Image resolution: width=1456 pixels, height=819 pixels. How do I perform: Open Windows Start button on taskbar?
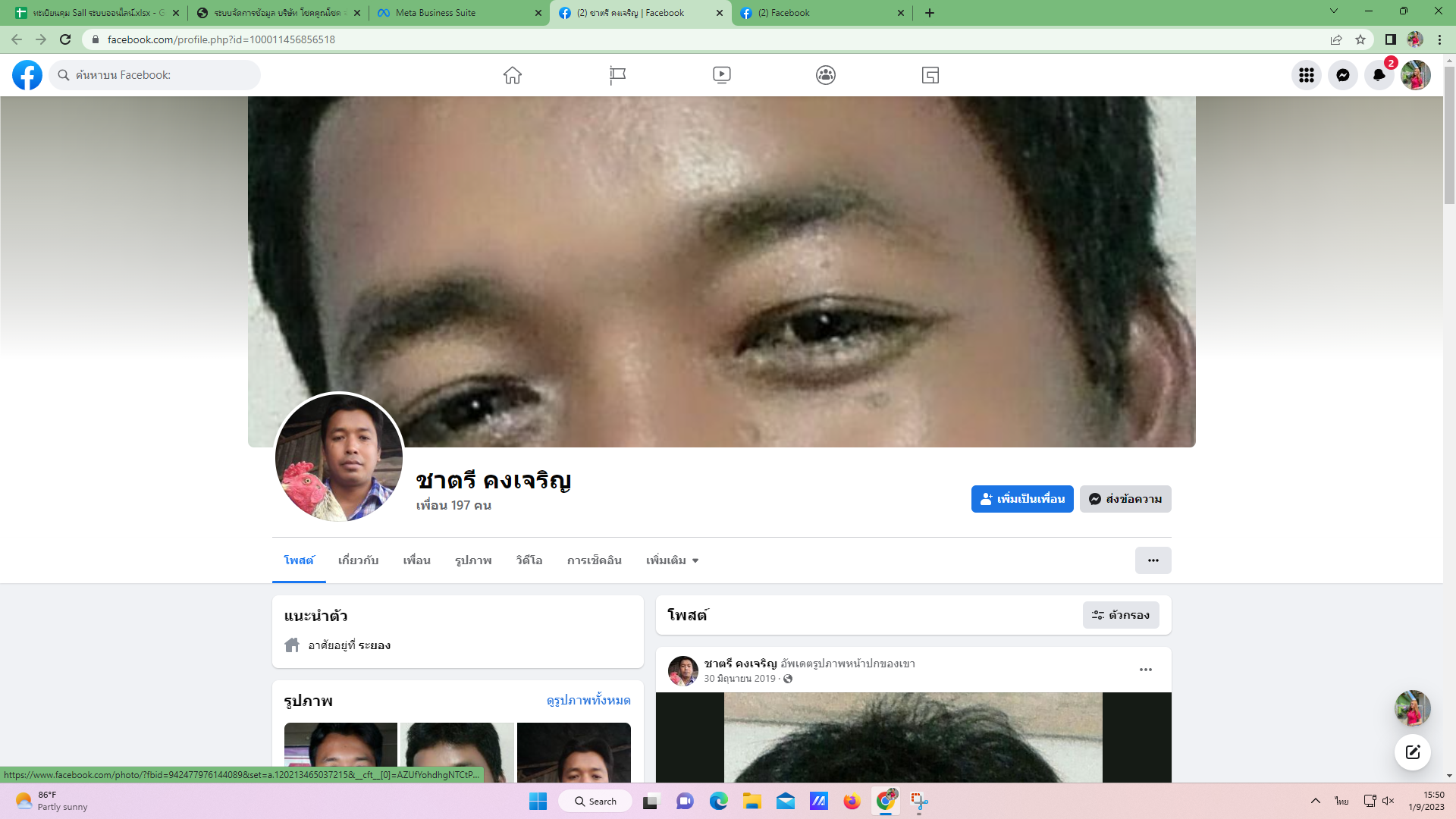point(538,802)
